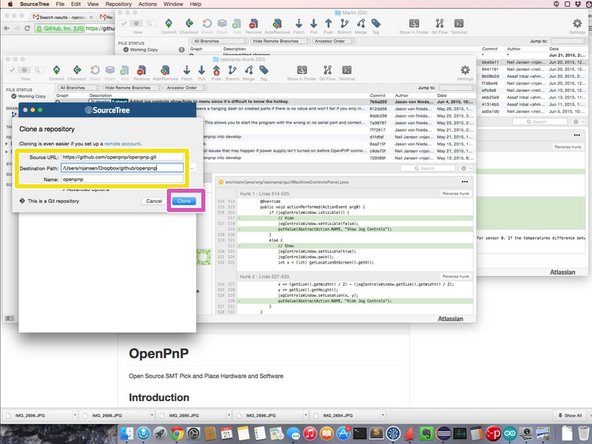Open iTunes from the Dock

pos(310,434)
